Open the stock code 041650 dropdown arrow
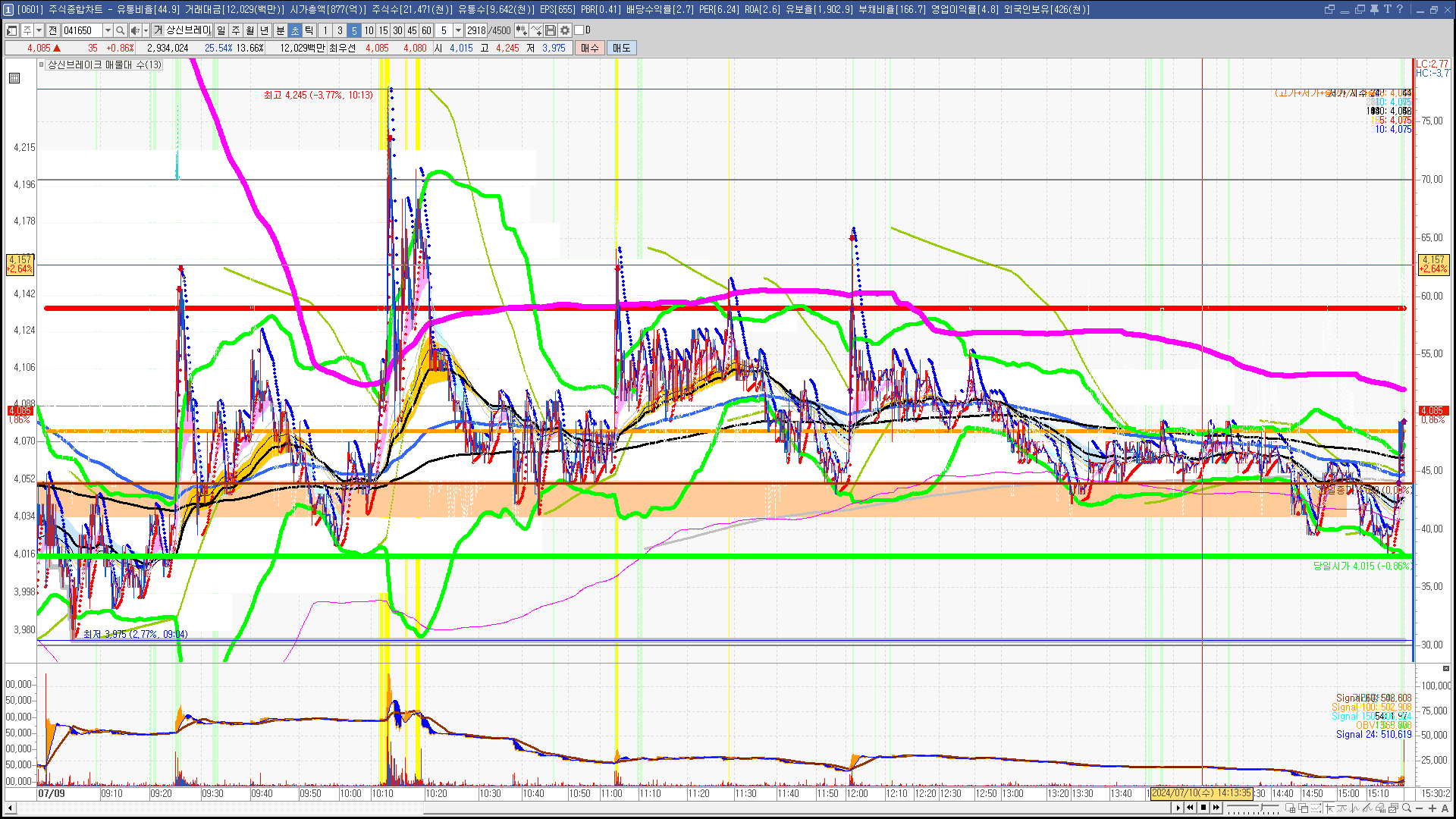The height and width of the screenshot is (819, 1456). pos(108,30)
